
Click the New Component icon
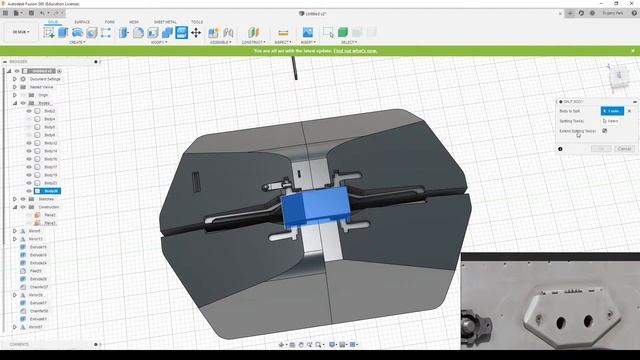[x=213, y=33]
